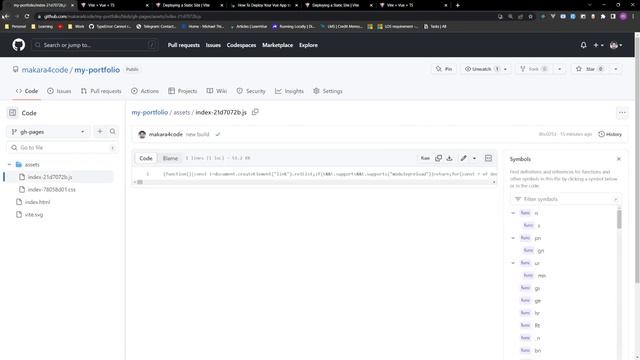Viewport: 640px width, 360px height.
Task: Open the three-dot more file actions menu
Action: (x=622, y=113)
